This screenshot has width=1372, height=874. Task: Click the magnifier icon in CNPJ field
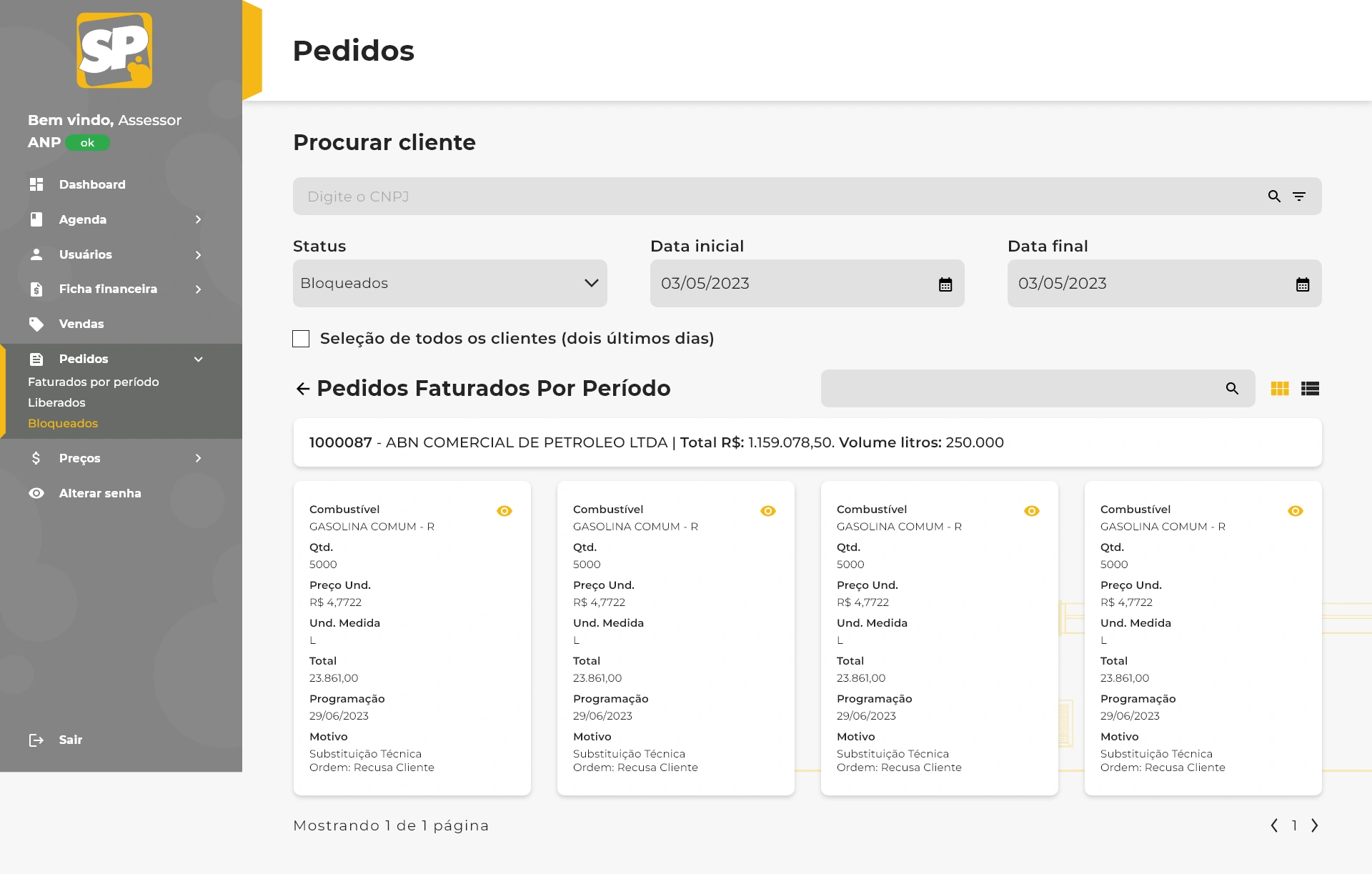point(1274,197)
